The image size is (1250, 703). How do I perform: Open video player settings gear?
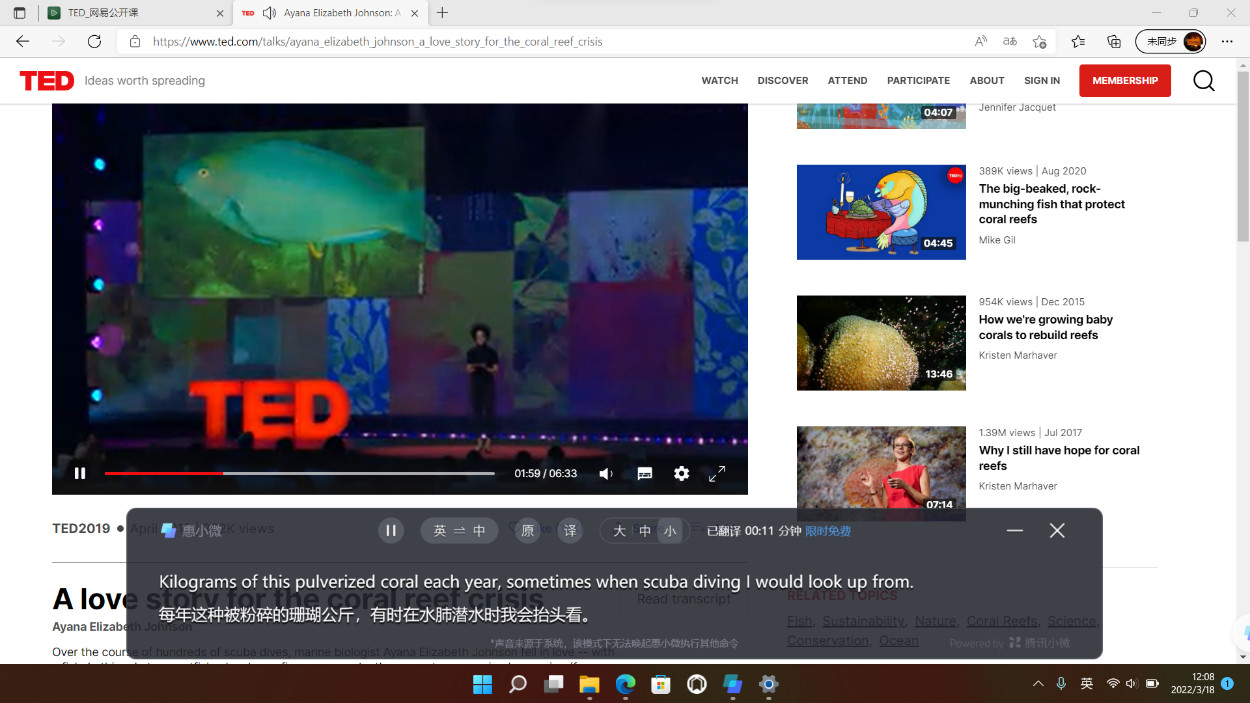click(681, 474)
